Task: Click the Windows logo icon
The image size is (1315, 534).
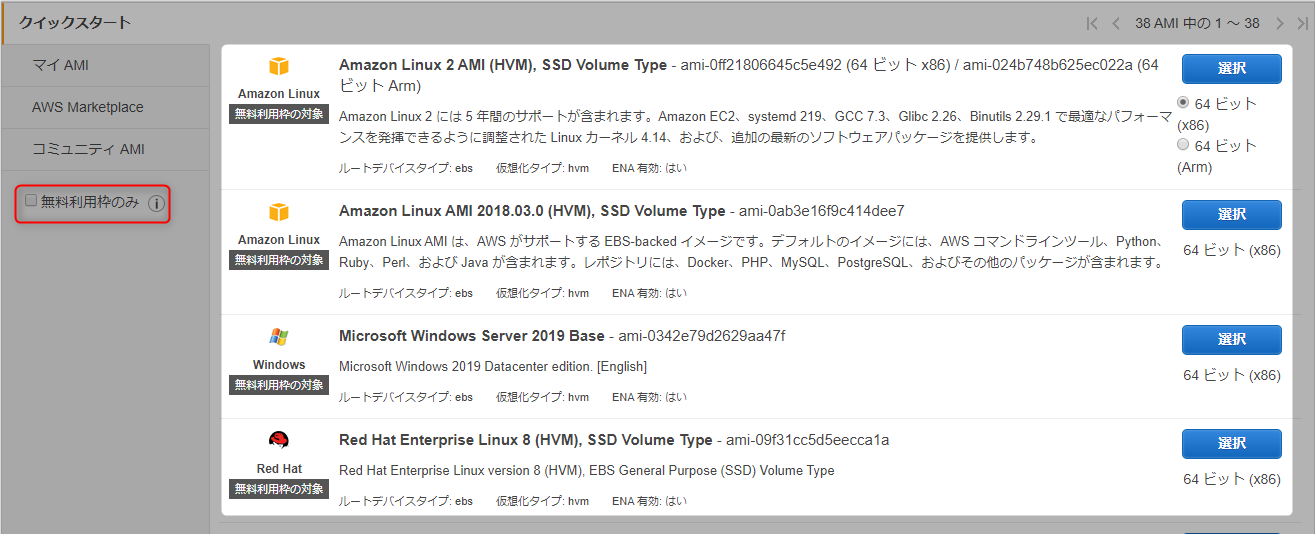Action: pos(279,337)
